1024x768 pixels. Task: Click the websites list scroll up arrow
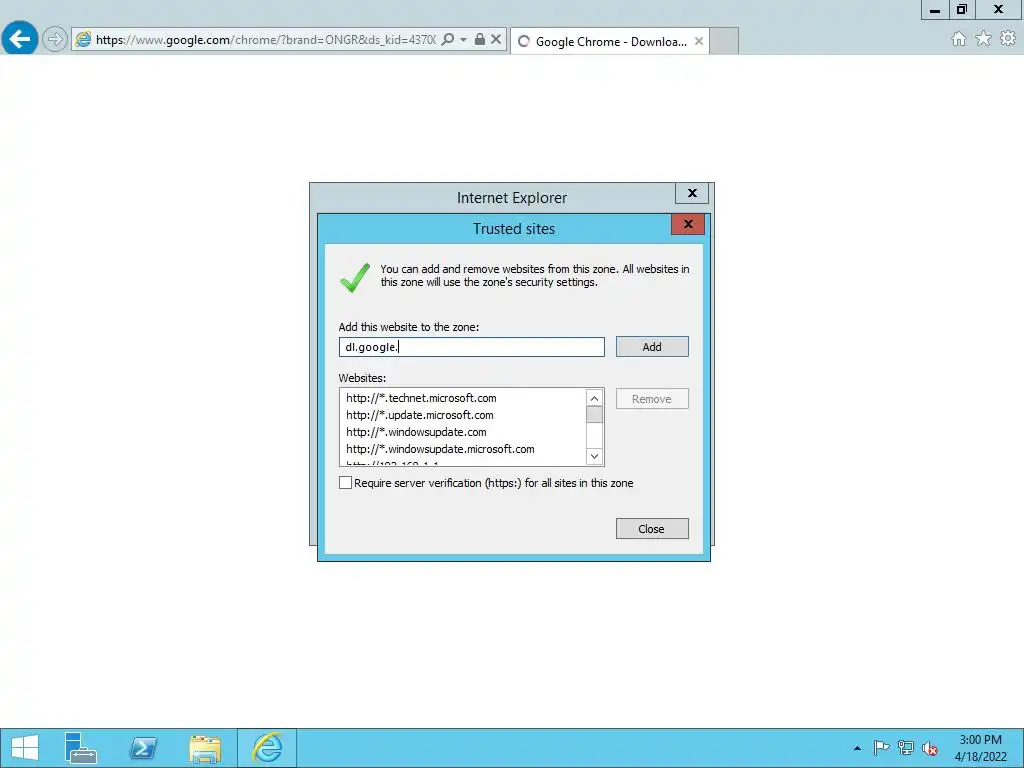point(594,398)
